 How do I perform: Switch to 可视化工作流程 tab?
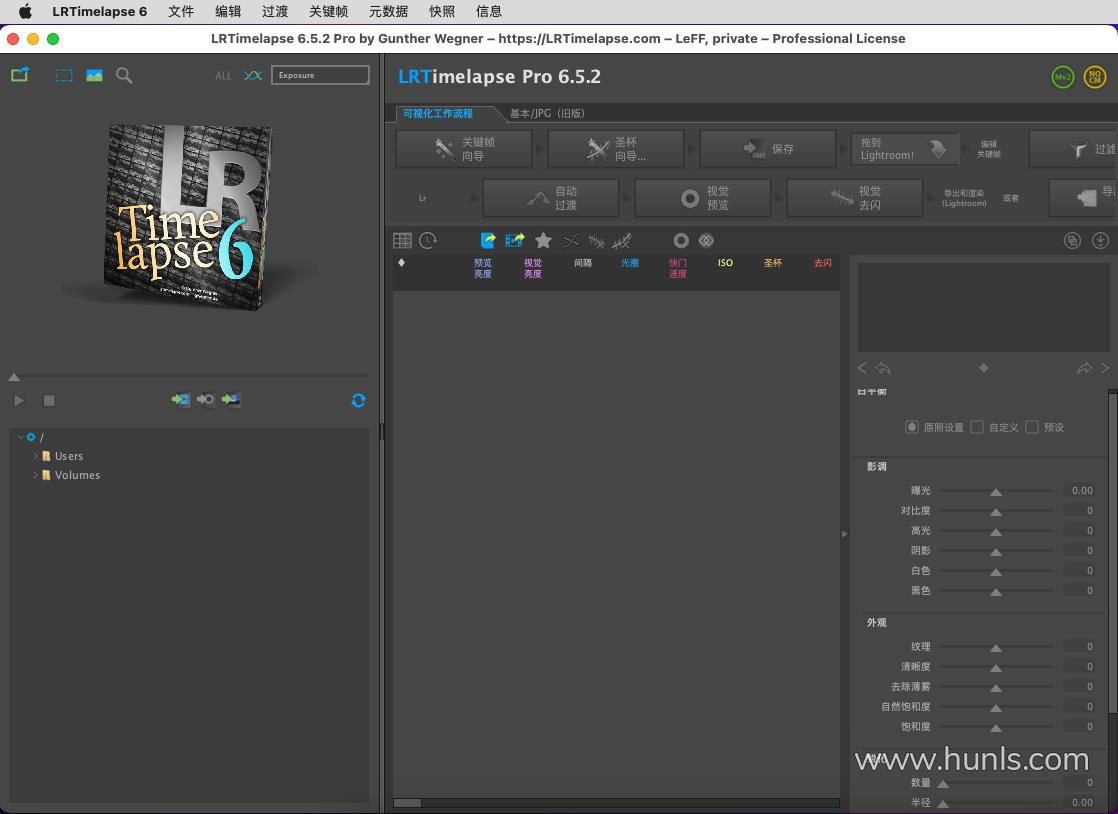438,113
